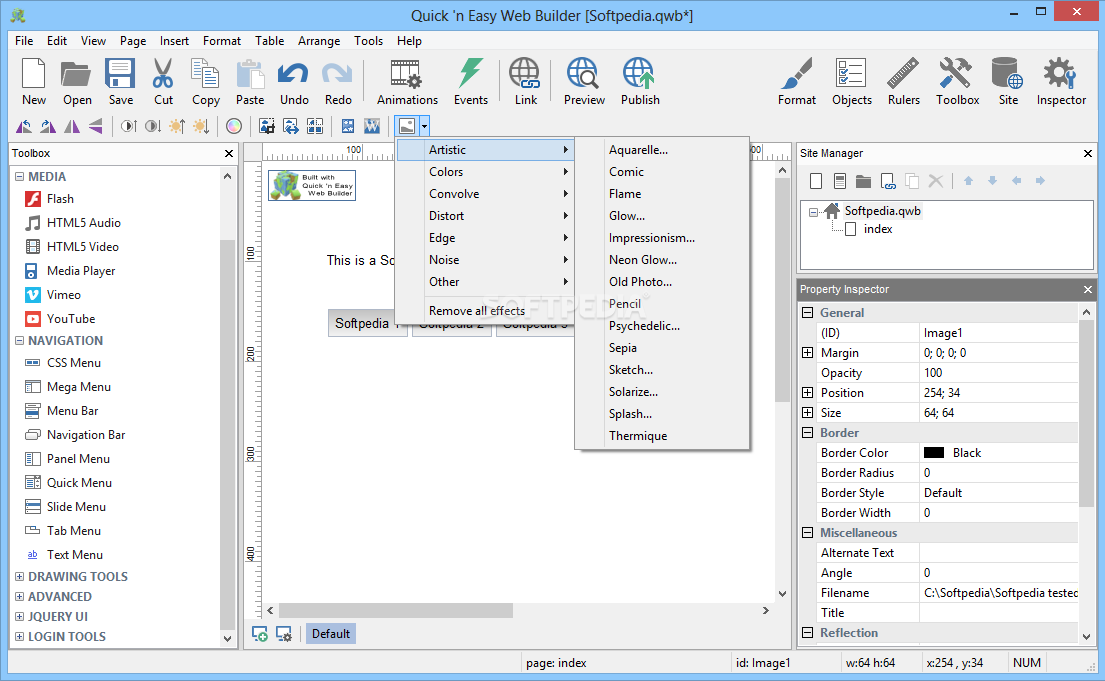Open the Colors effects submenu
This screenshot has width=1105, height=681.
(x=485, y=171)
